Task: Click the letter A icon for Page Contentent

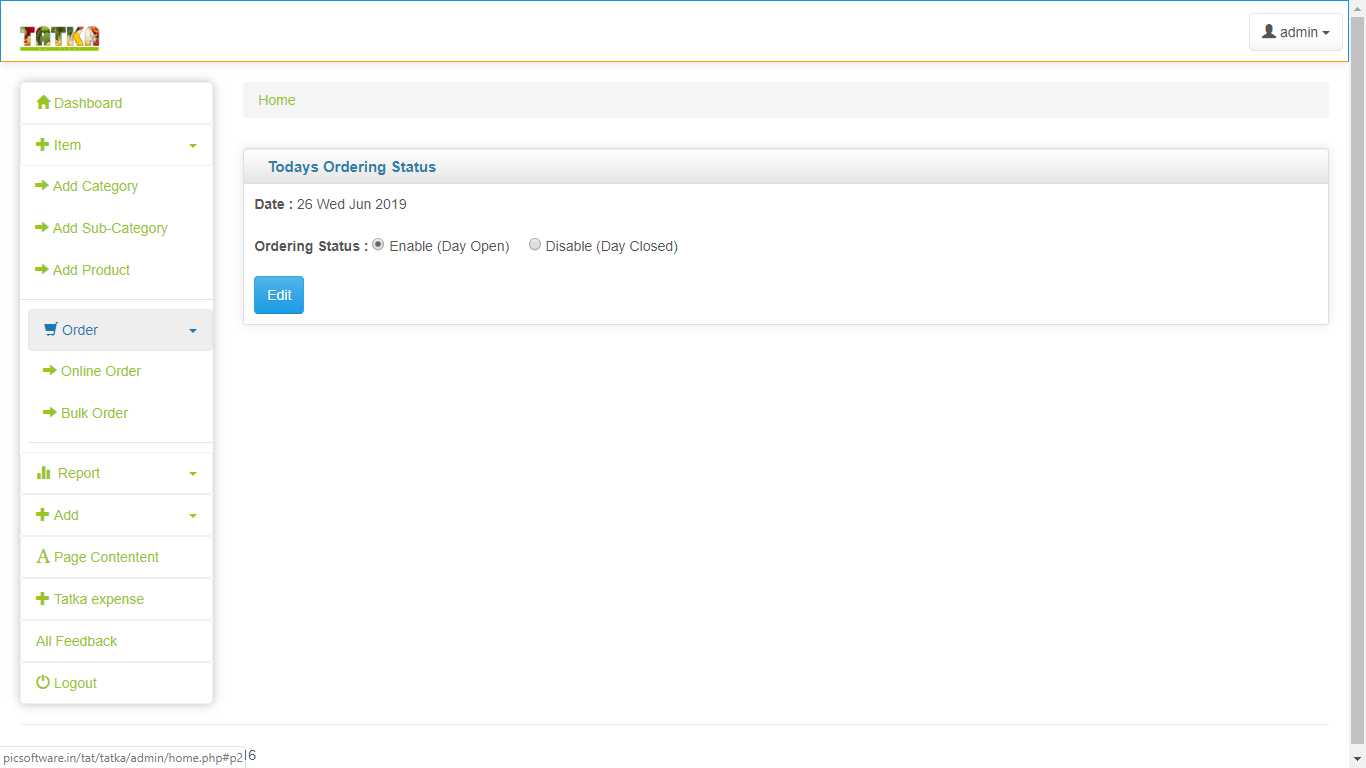Action: [43, 557]
